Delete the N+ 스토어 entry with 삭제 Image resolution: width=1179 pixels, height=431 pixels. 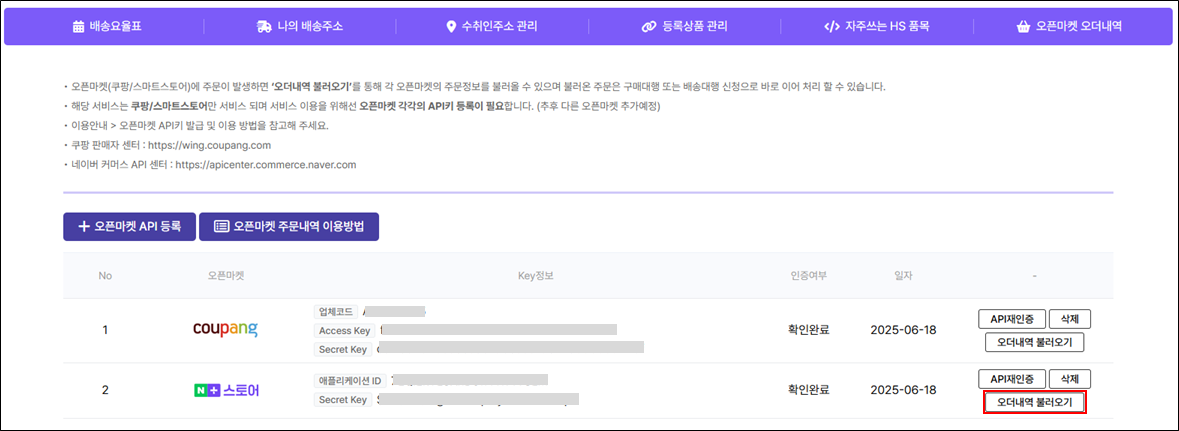1070,379
